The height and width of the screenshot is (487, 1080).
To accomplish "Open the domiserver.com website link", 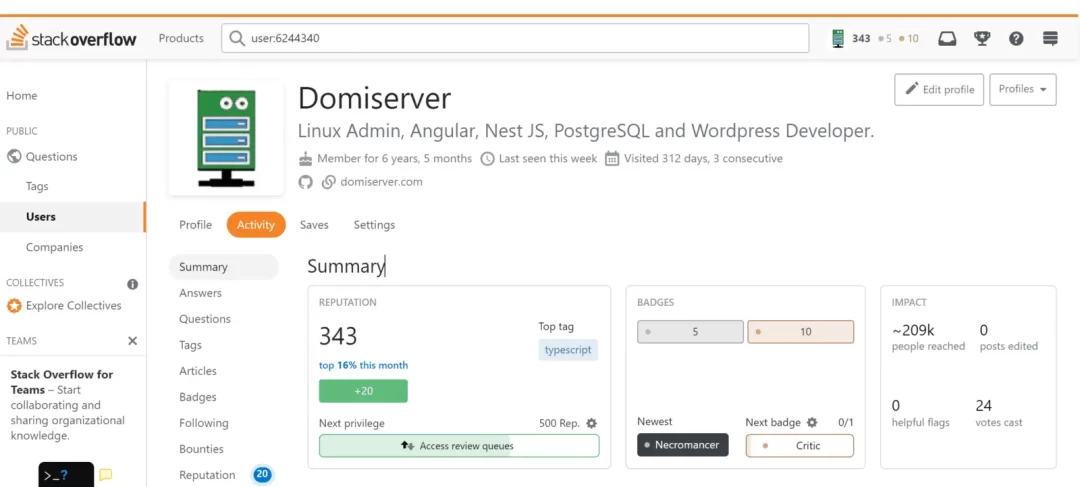I will pyautogui.click(x=381, y=182).
